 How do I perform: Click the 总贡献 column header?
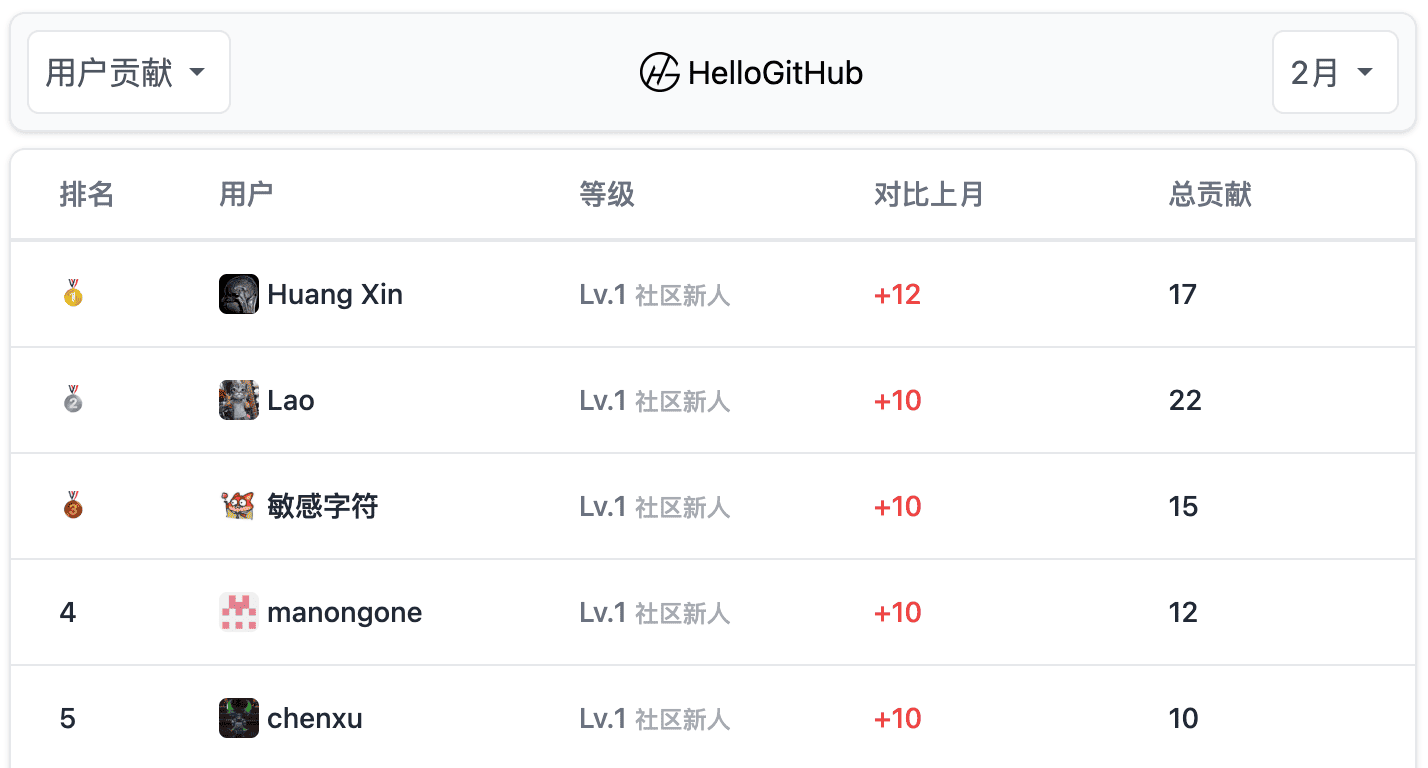(x=1210, y=194)
